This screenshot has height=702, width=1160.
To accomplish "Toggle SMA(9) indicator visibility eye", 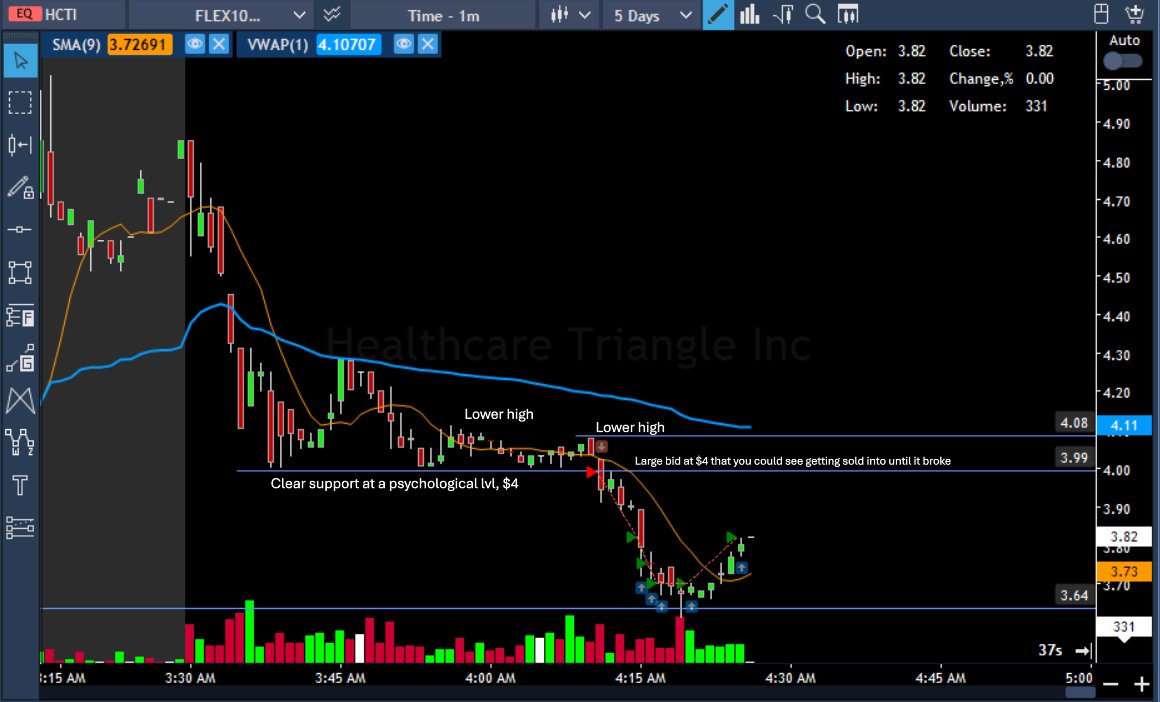I will point(194,44).
